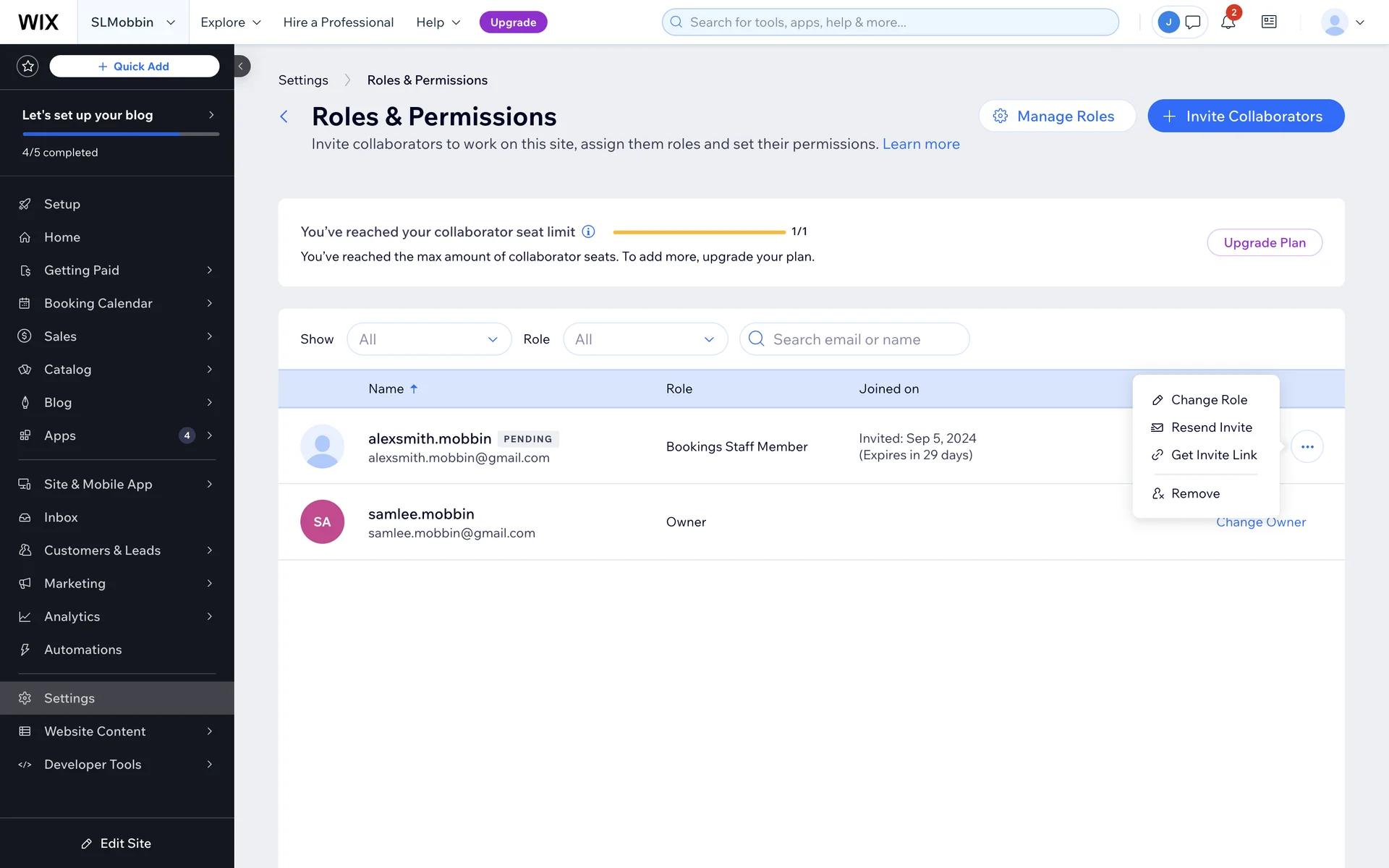Click the back arrow beside Roles & Permissions

tap(284, 116)
